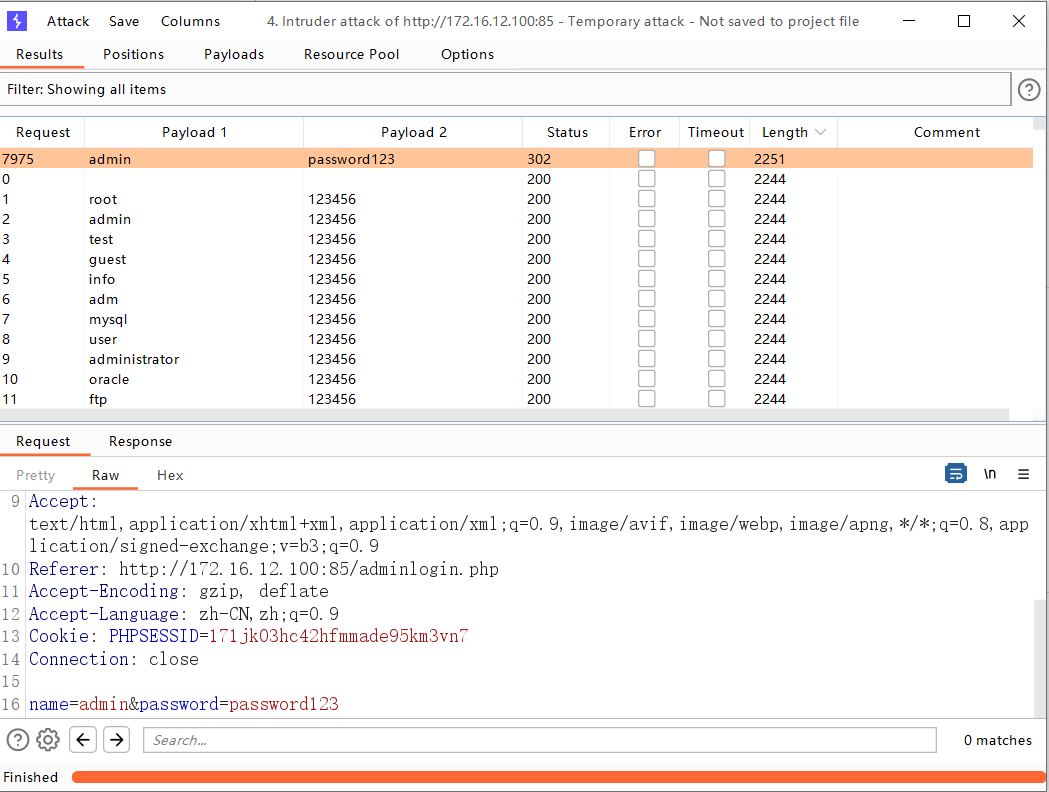Click the Burp Intruder lightning bolt icon
The width and height of the screenshot is (1049, 792).
click(x=17, y=21)
